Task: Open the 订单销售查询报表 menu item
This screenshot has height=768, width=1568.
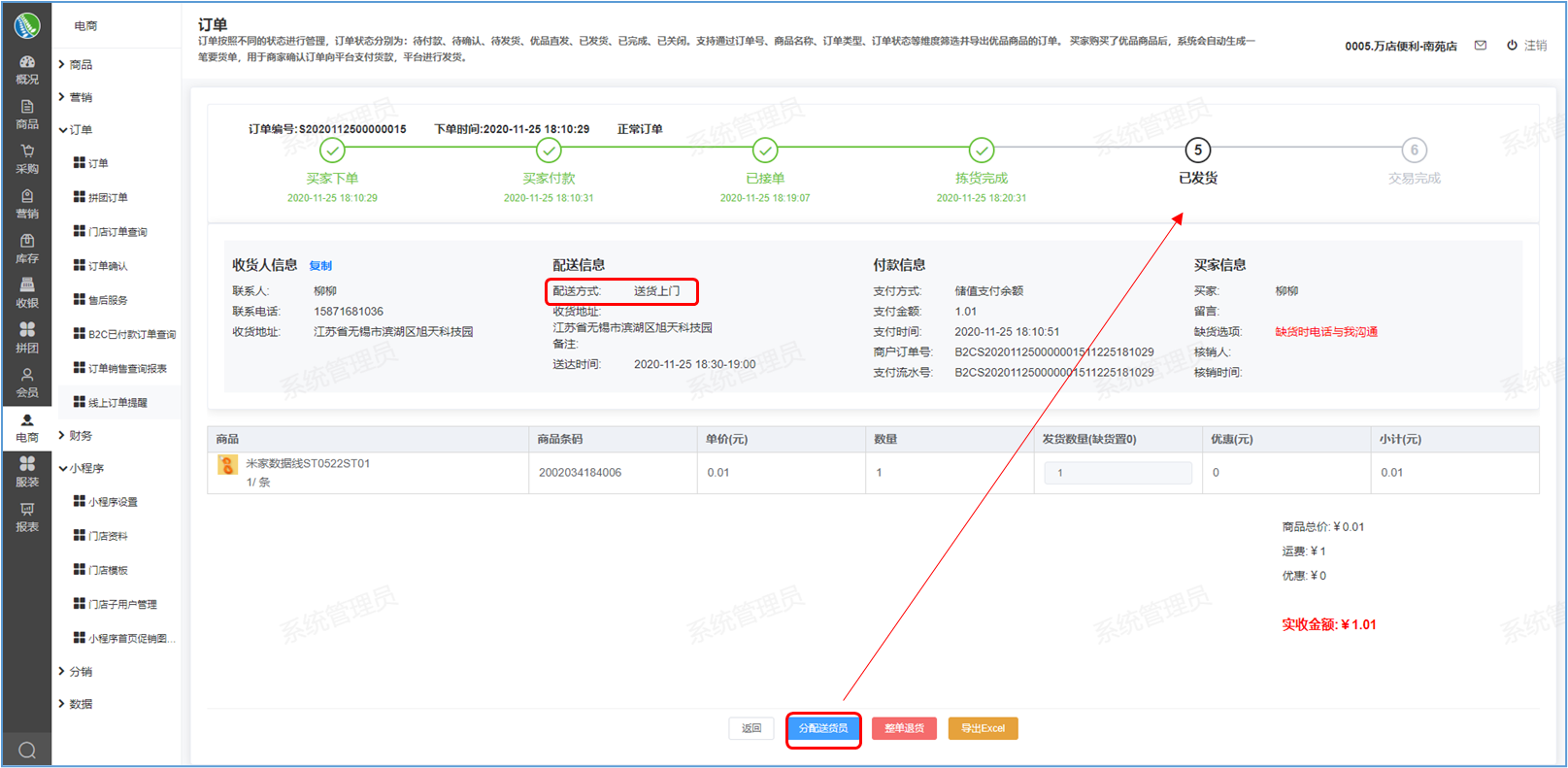Action: tap(120, 368)
